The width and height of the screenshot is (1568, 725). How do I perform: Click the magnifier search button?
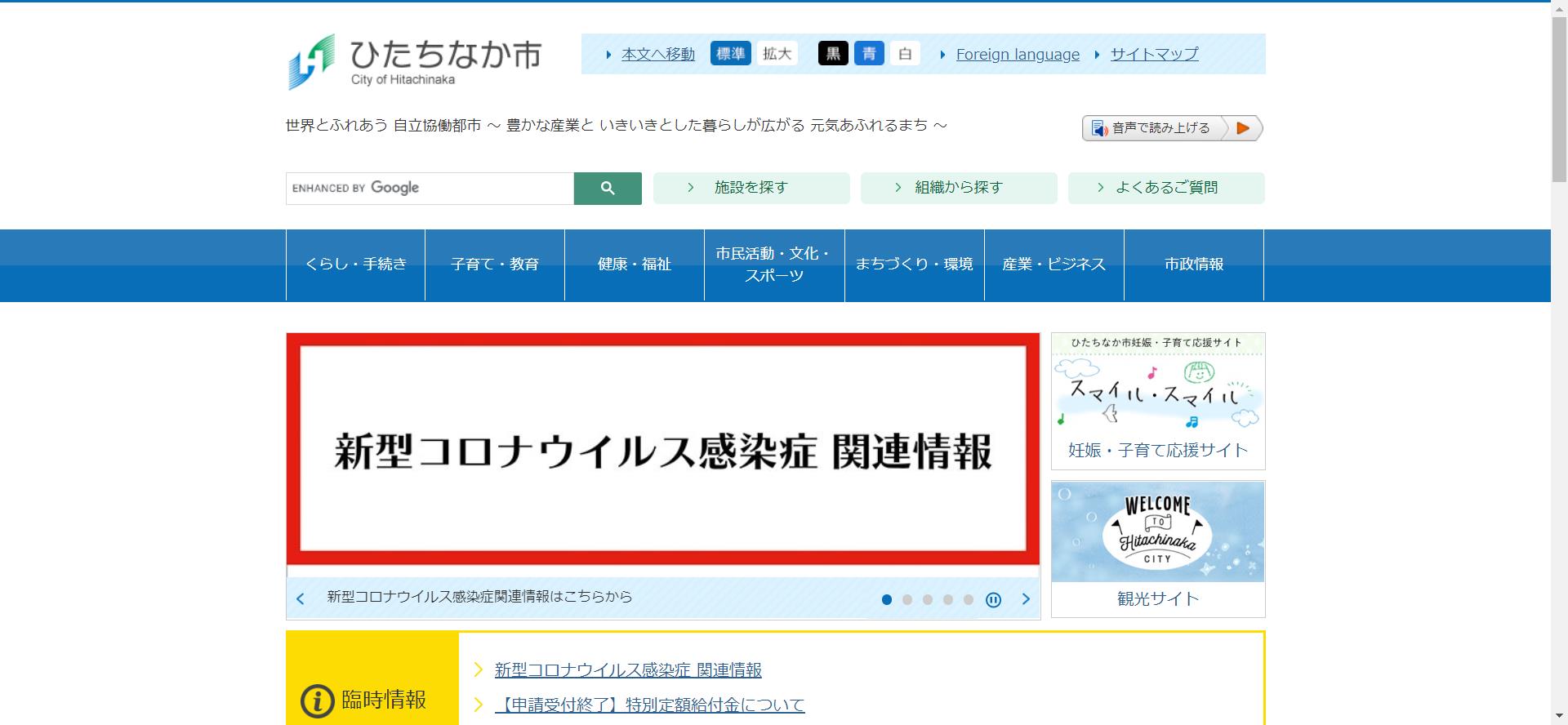tap(608, 189)
